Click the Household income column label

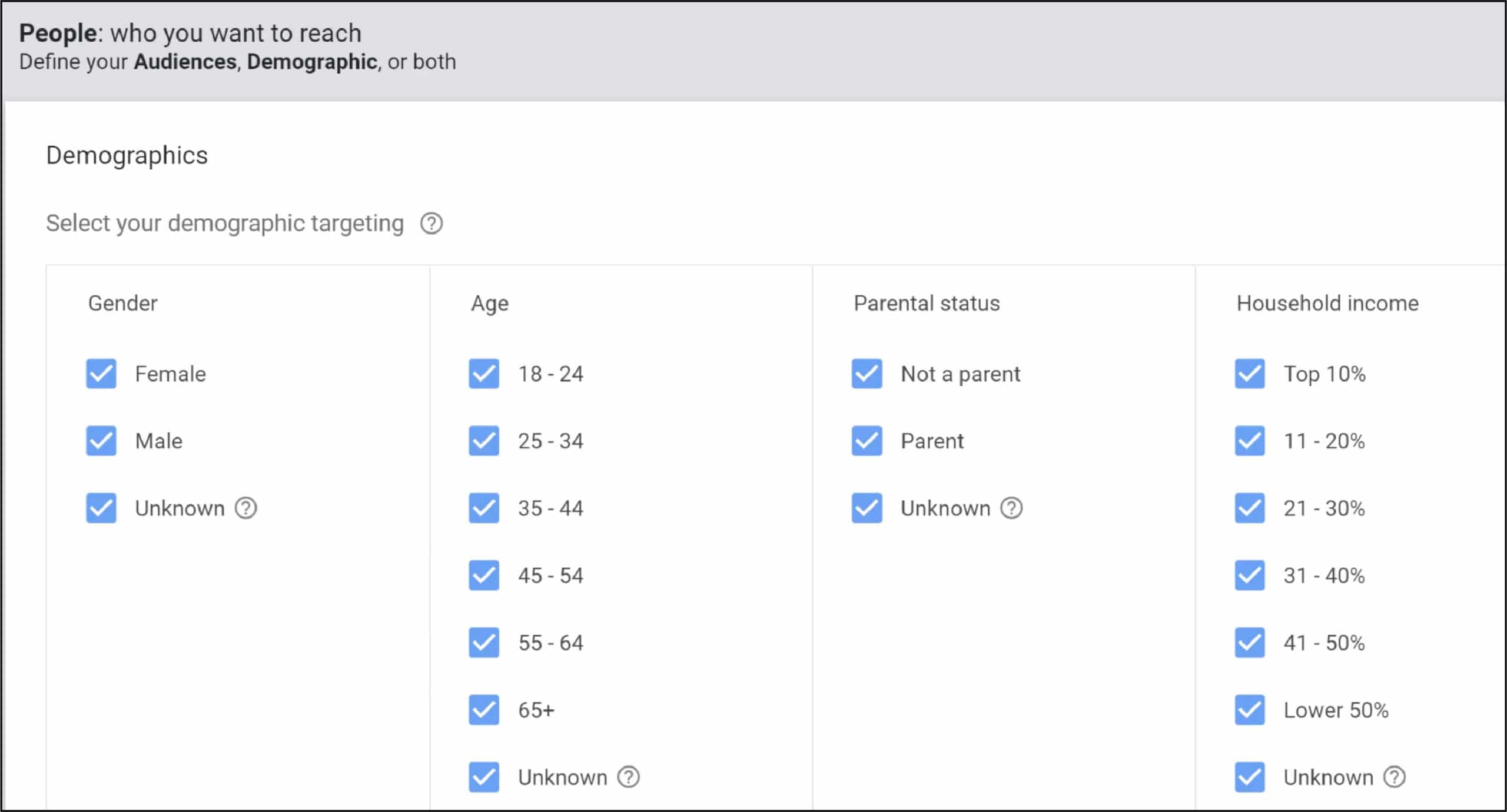[x=1328, y=304]
